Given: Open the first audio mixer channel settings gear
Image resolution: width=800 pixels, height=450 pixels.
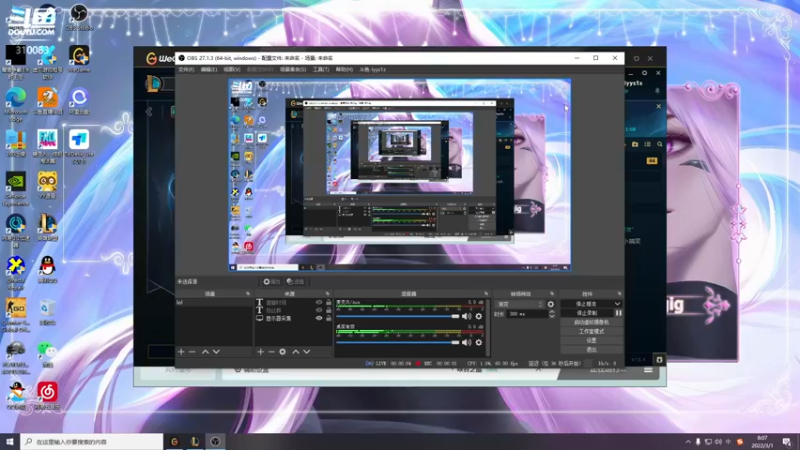Looking at the screenshot, I should [x=479, y=316].
